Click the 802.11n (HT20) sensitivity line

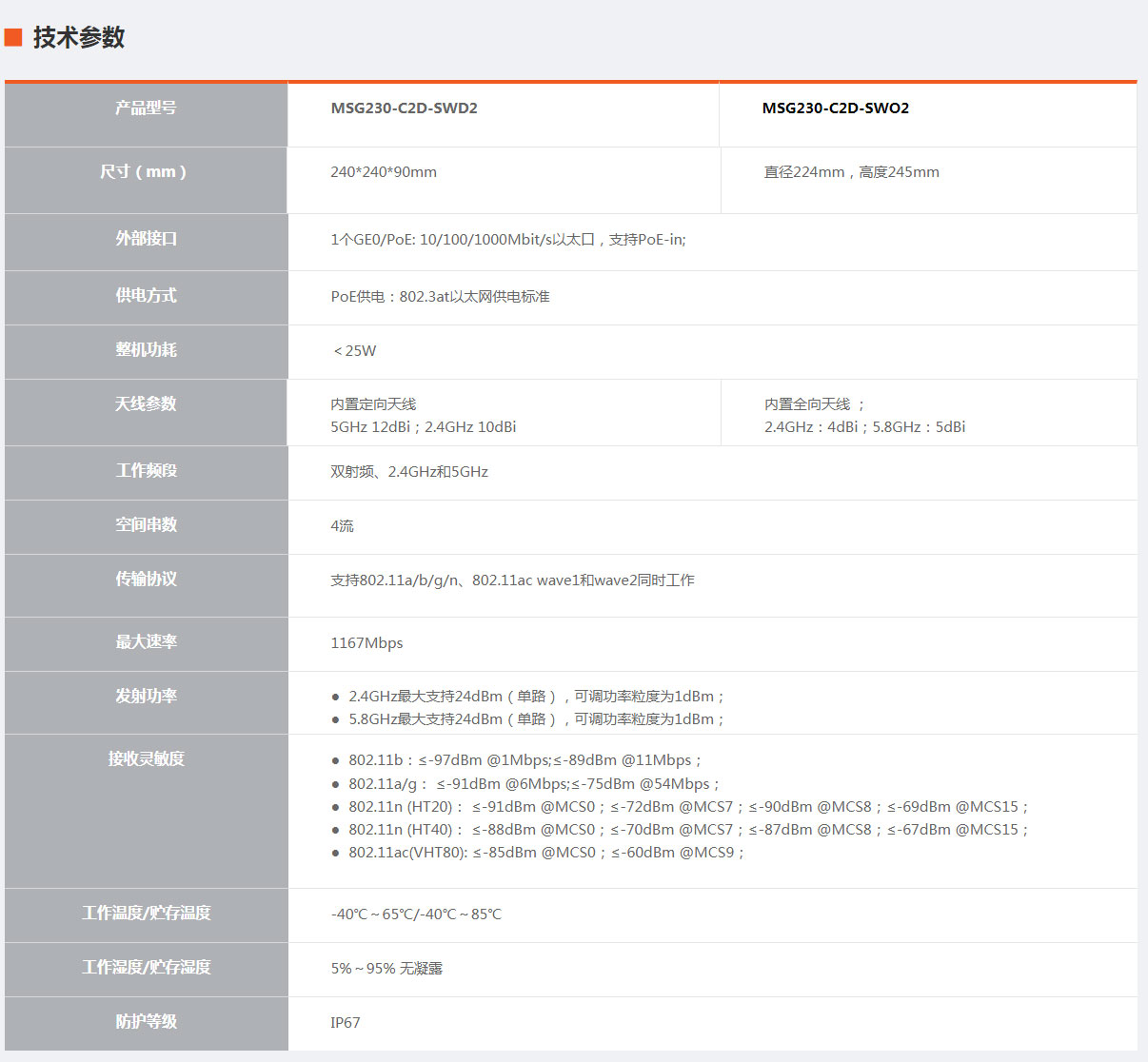pos(689,807)
